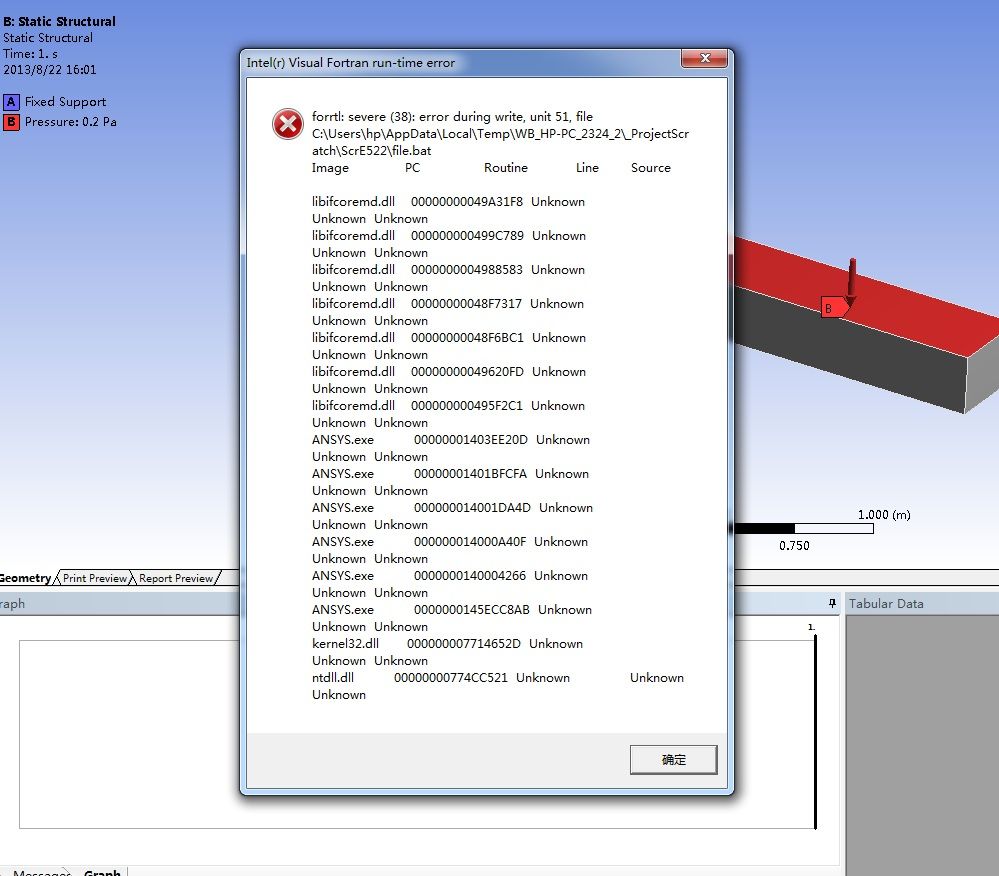Click the 确定 button in the error dialog
The height and width of the screenshot is (876, 999).
pyautogui.click(x=673, y=759)
